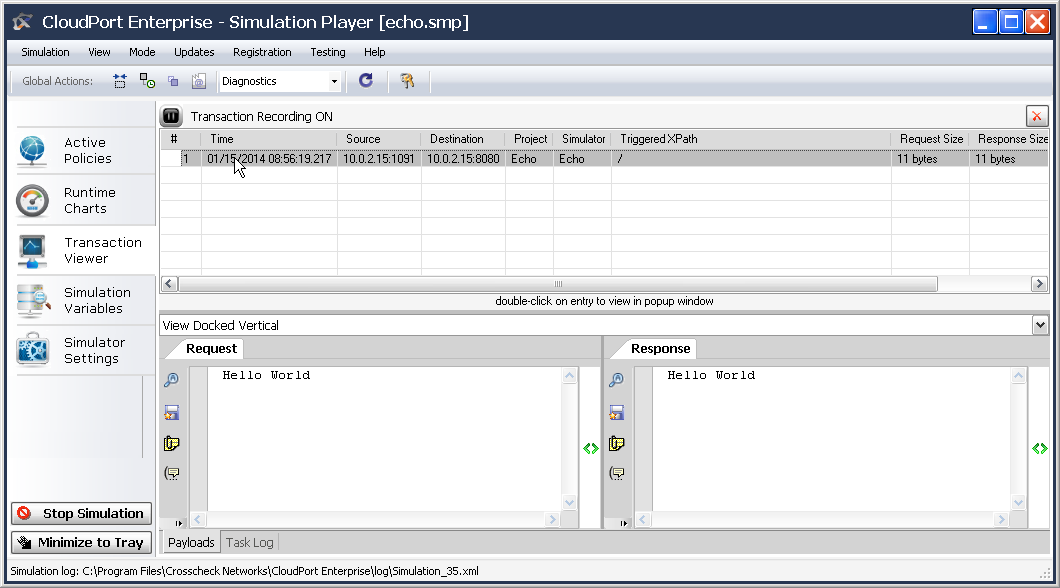Open Simulation Variables from the sidebar
1060x588 pixels.
[x=85, y=300]
